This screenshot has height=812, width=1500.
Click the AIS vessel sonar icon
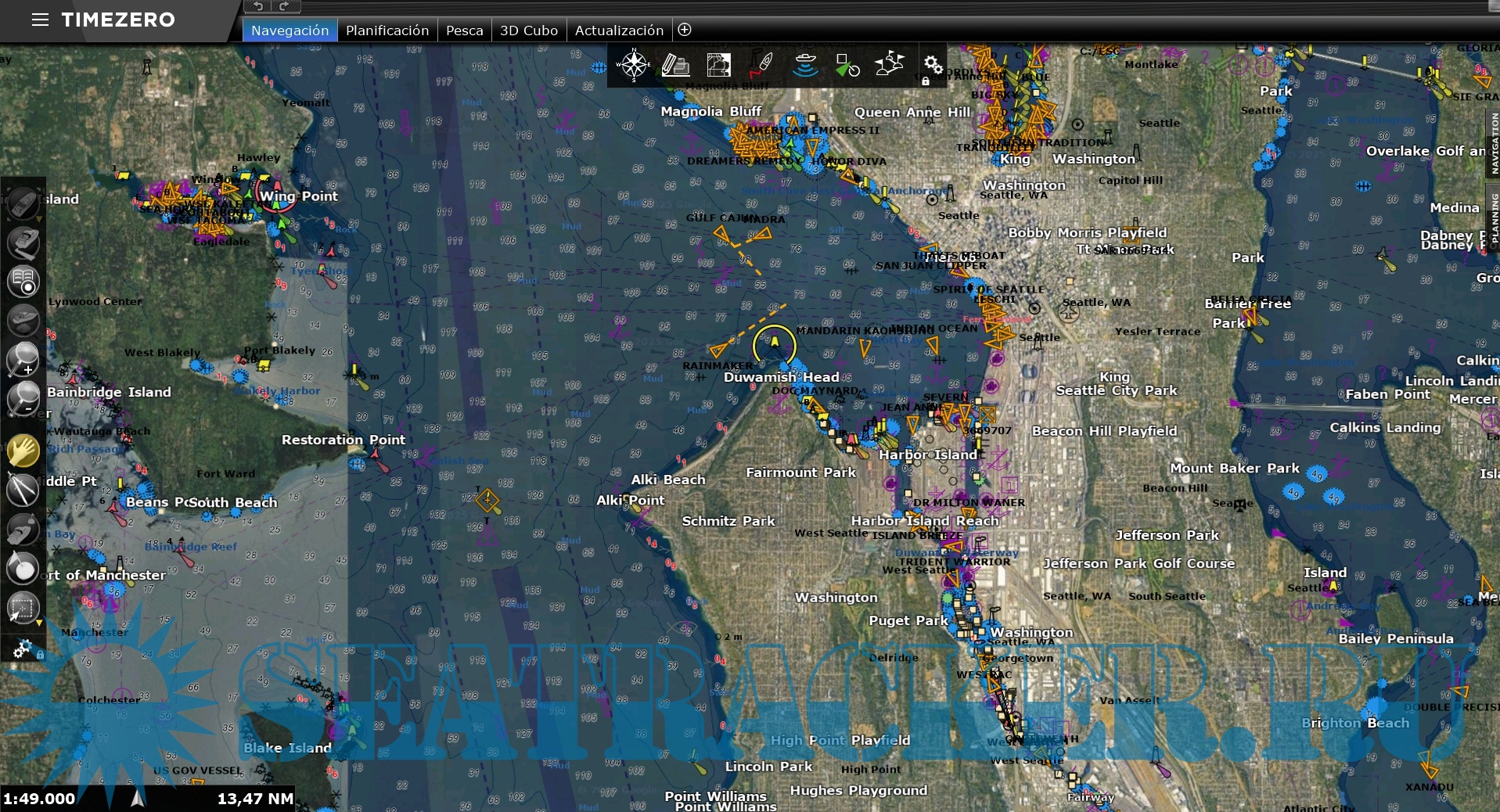pos(806,66)
